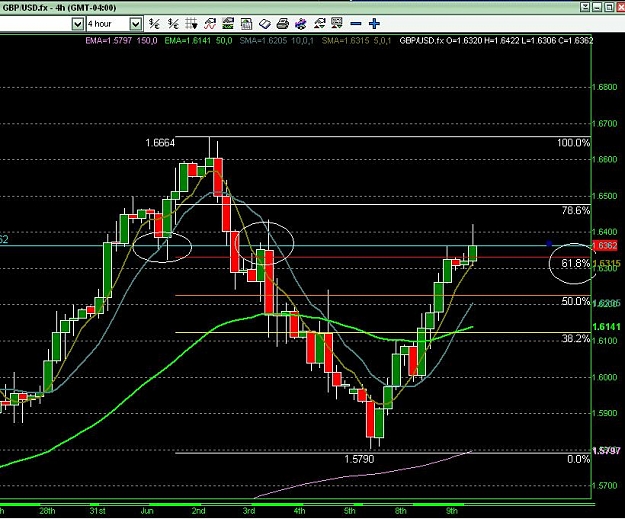625x519 pixels.
Task: Select the eraser tool icon
Action: pyautogui.click(x=265, y=24)
